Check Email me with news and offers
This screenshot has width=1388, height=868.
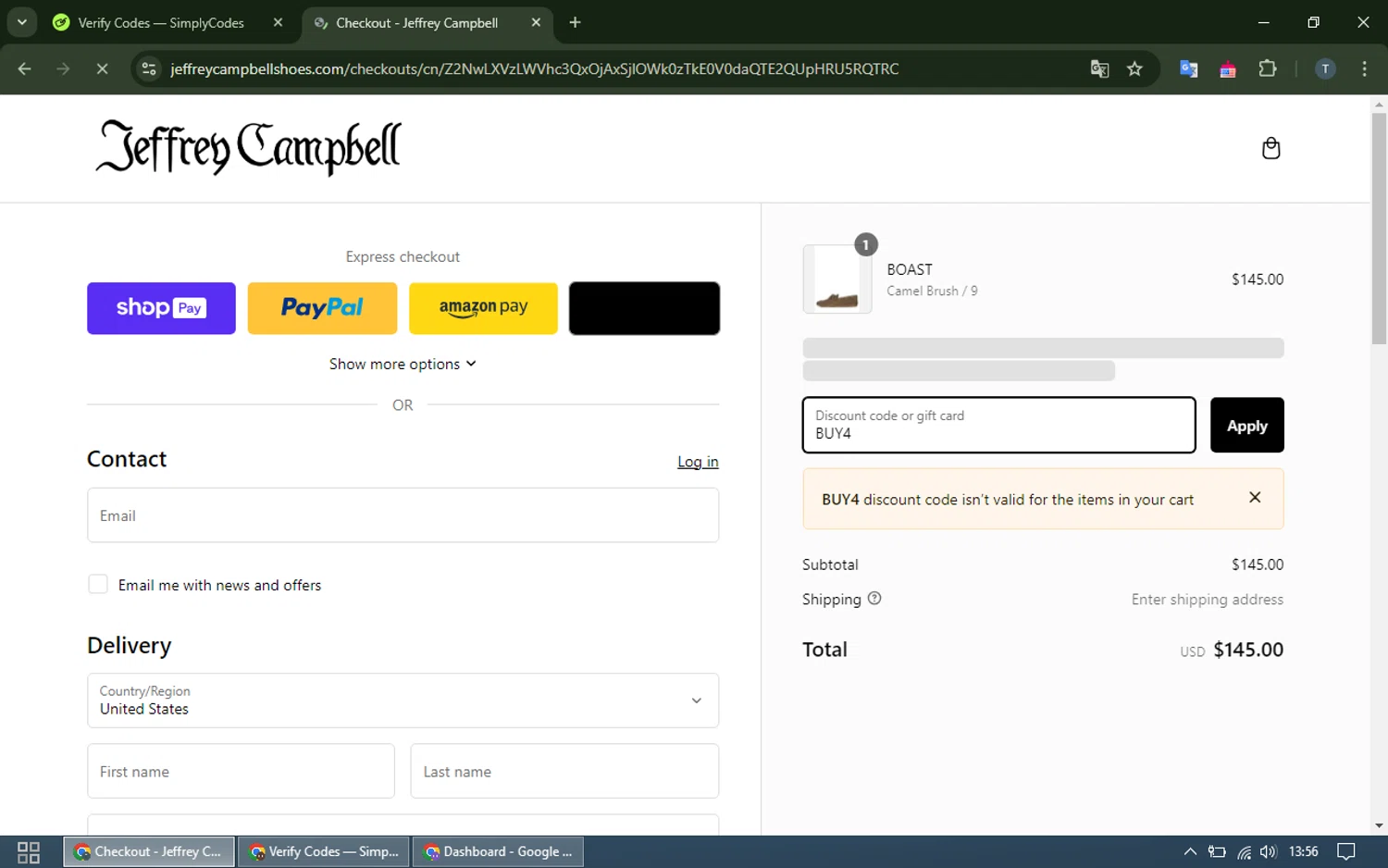[98, 585]
